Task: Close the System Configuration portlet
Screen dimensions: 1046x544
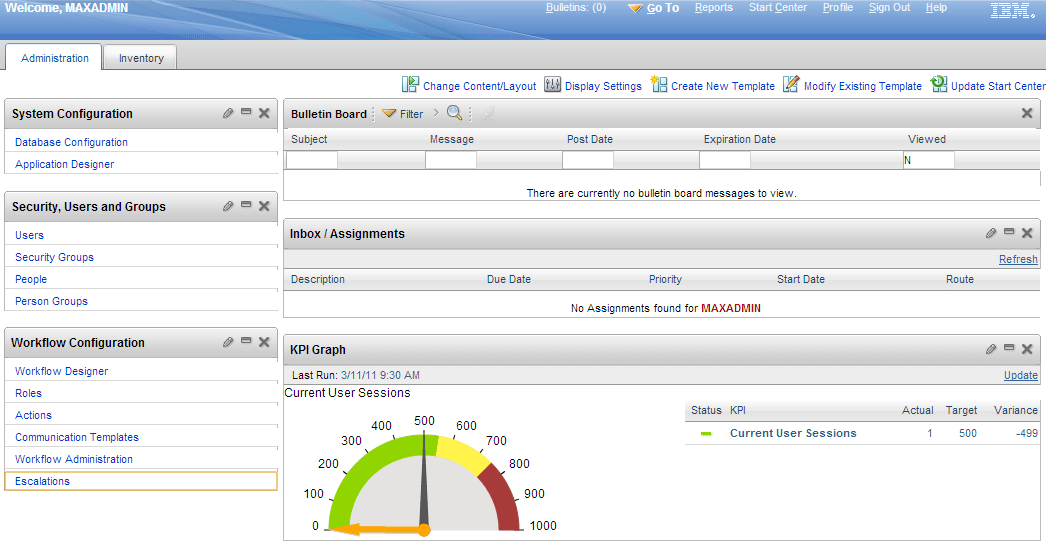Action: 264,113
